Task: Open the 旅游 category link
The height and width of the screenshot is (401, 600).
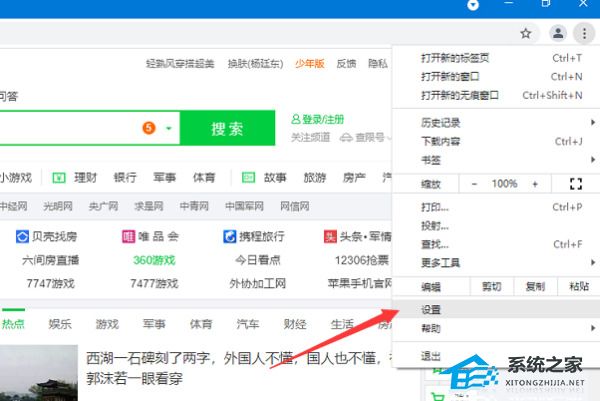Action: (315, 178)
